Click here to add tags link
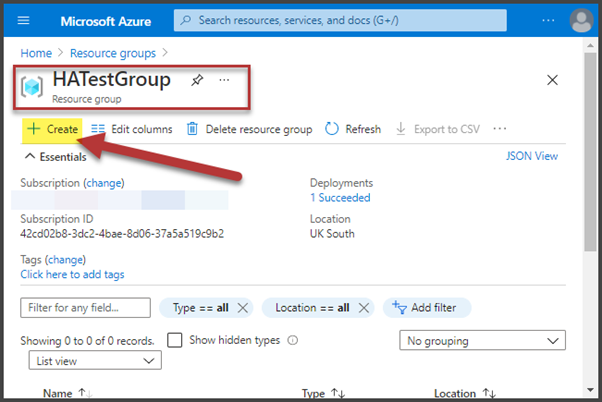The image size is (602, 402). (72, 275)
